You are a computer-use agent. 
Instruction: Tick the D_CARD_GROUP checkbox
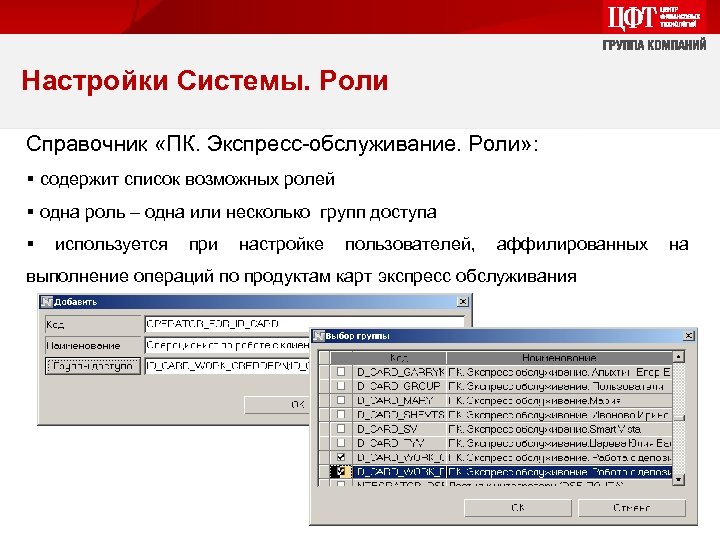click(341, 386)
